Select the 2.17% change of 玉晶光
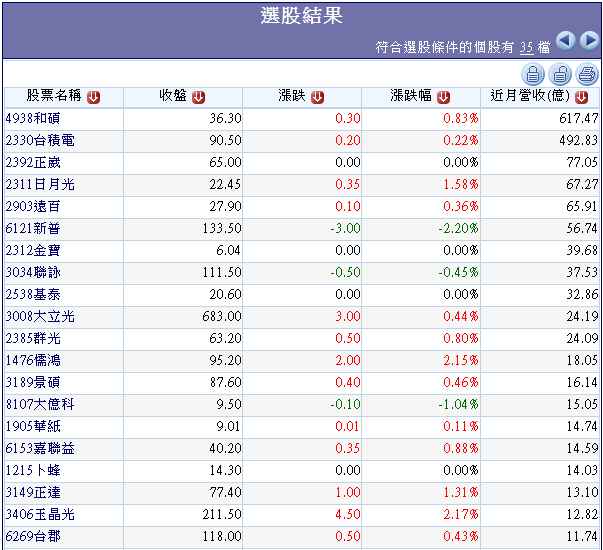The width and height of the screenshot is (603, 550). pos(461,514)
